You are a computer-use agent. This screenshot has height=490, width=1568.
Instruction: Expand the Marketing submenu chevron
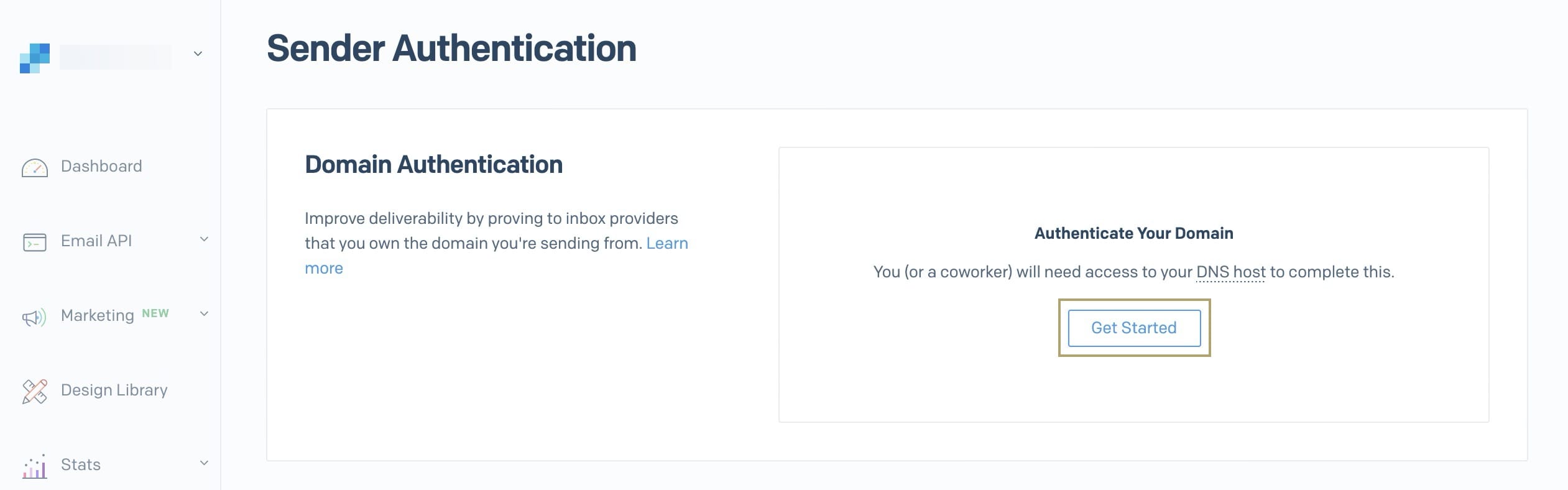pyautogui.click(x=204, y=313)
